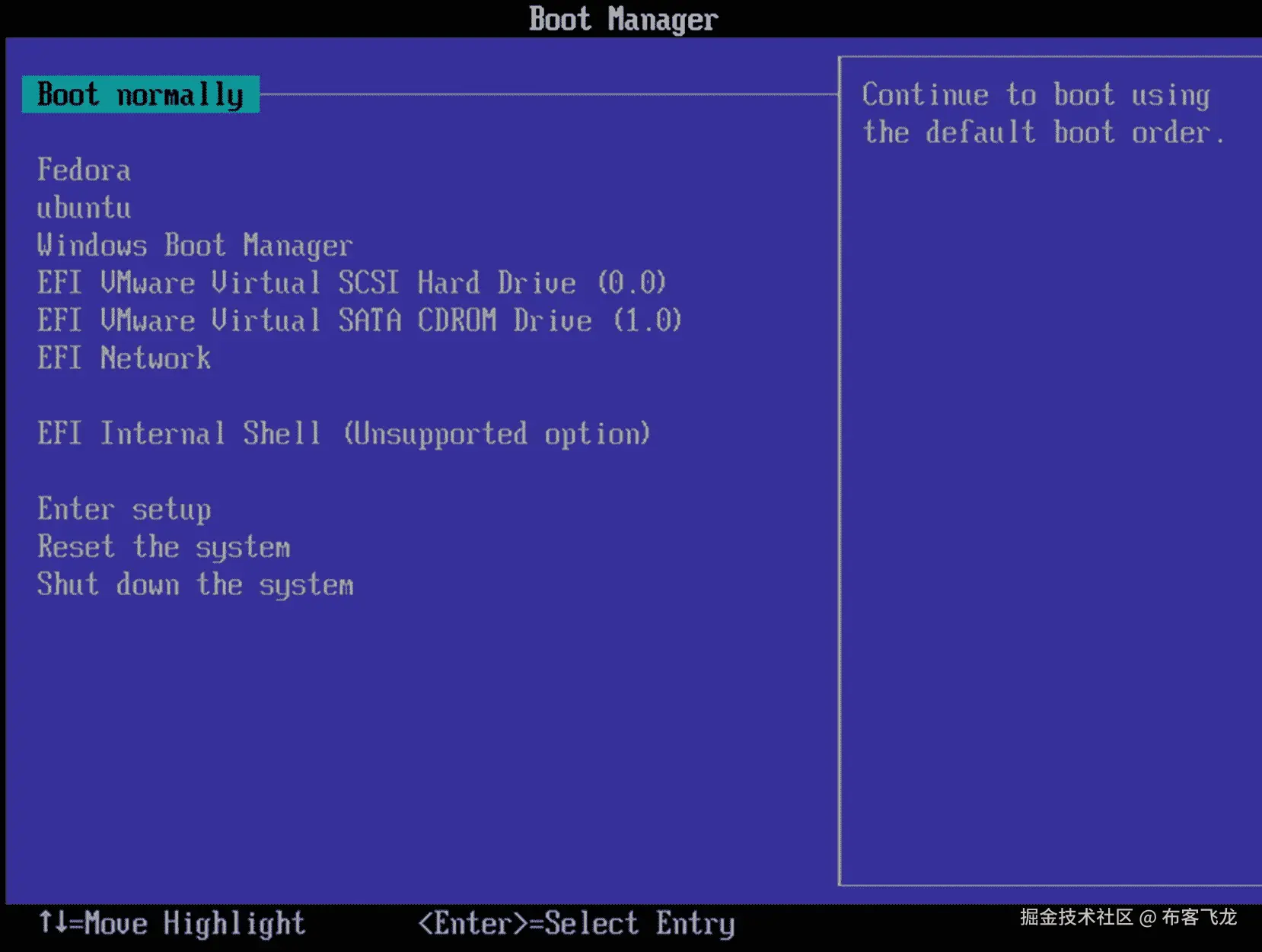Click the 'Continue to boot using' help text
This screenshot has width=1262, height=952.
pos(1036,95)
